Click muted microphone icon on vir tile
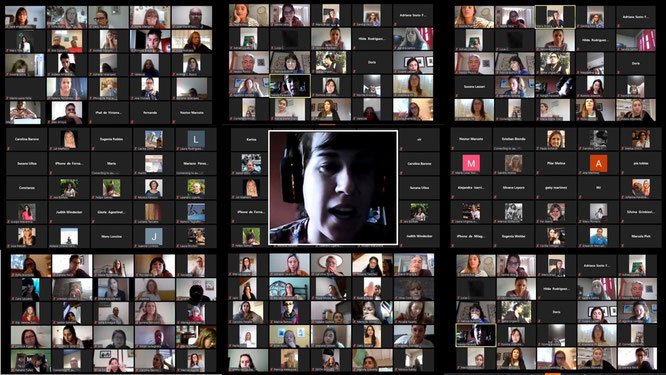This screenshot has height=375, width=666. pos(401,149)
